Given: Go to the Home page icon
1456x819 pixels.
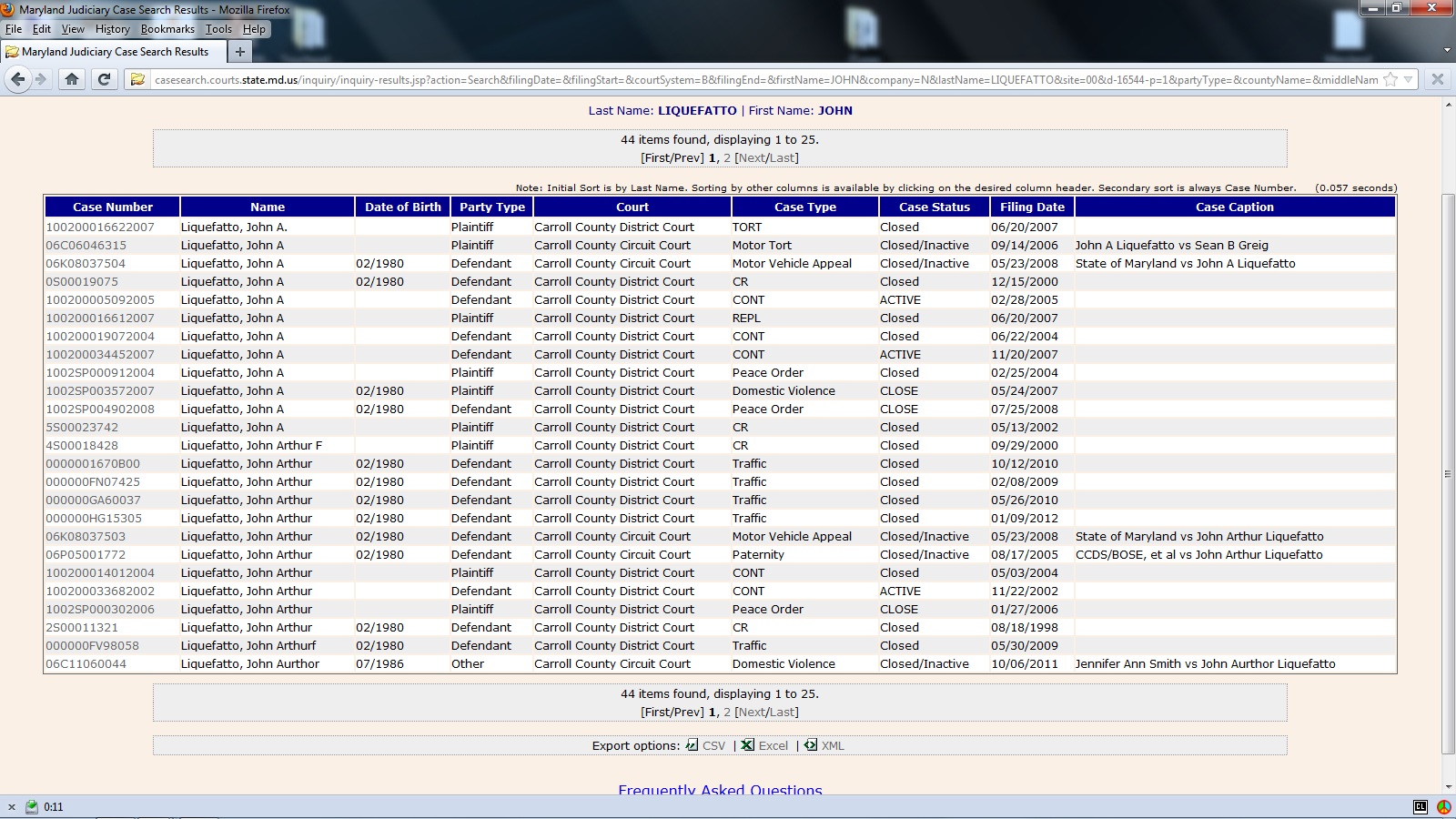Looking at the screenshot, I should pos(72,79).
